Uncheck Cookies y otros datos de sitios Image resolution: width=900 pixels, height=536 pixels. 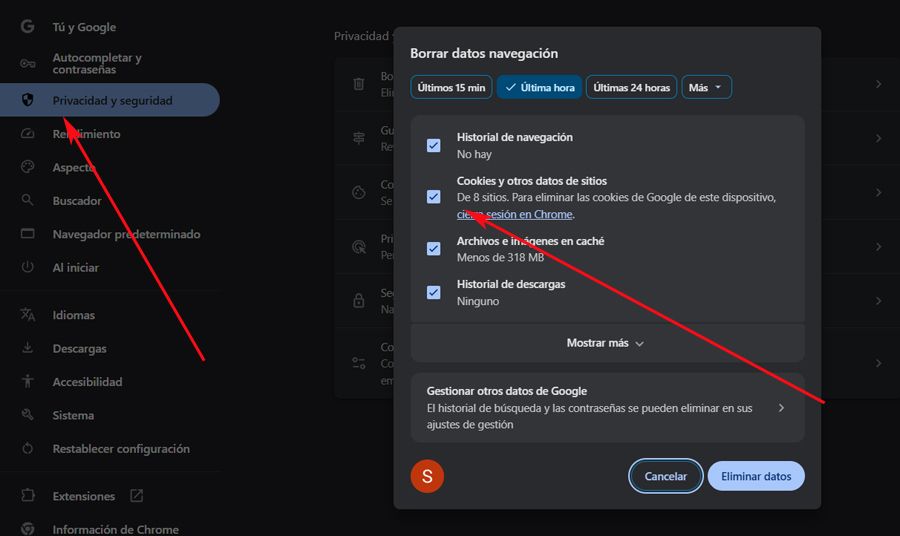pyautogui.click(x=433, y=197)
